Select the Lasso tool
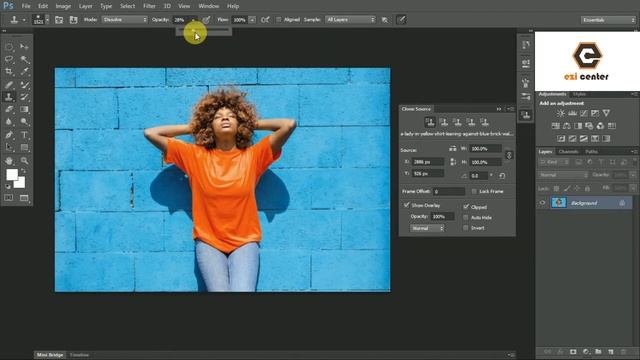The image size is (640, 360). [x=9, y=60]
